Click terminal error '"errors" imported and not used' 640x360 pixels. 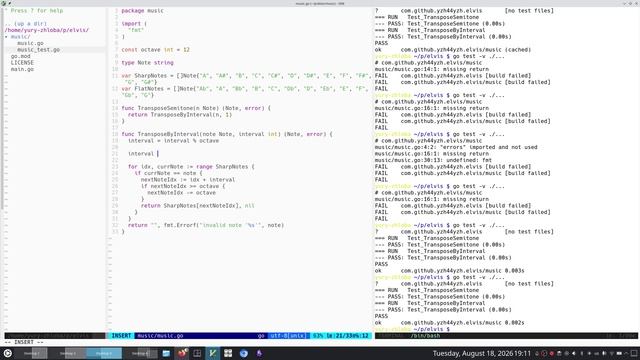[x=456, y=147]
